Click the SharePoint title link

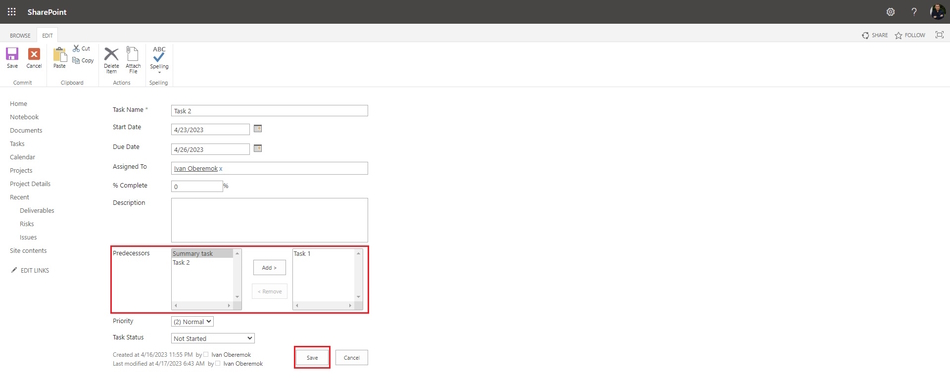[x=47, y=12]
